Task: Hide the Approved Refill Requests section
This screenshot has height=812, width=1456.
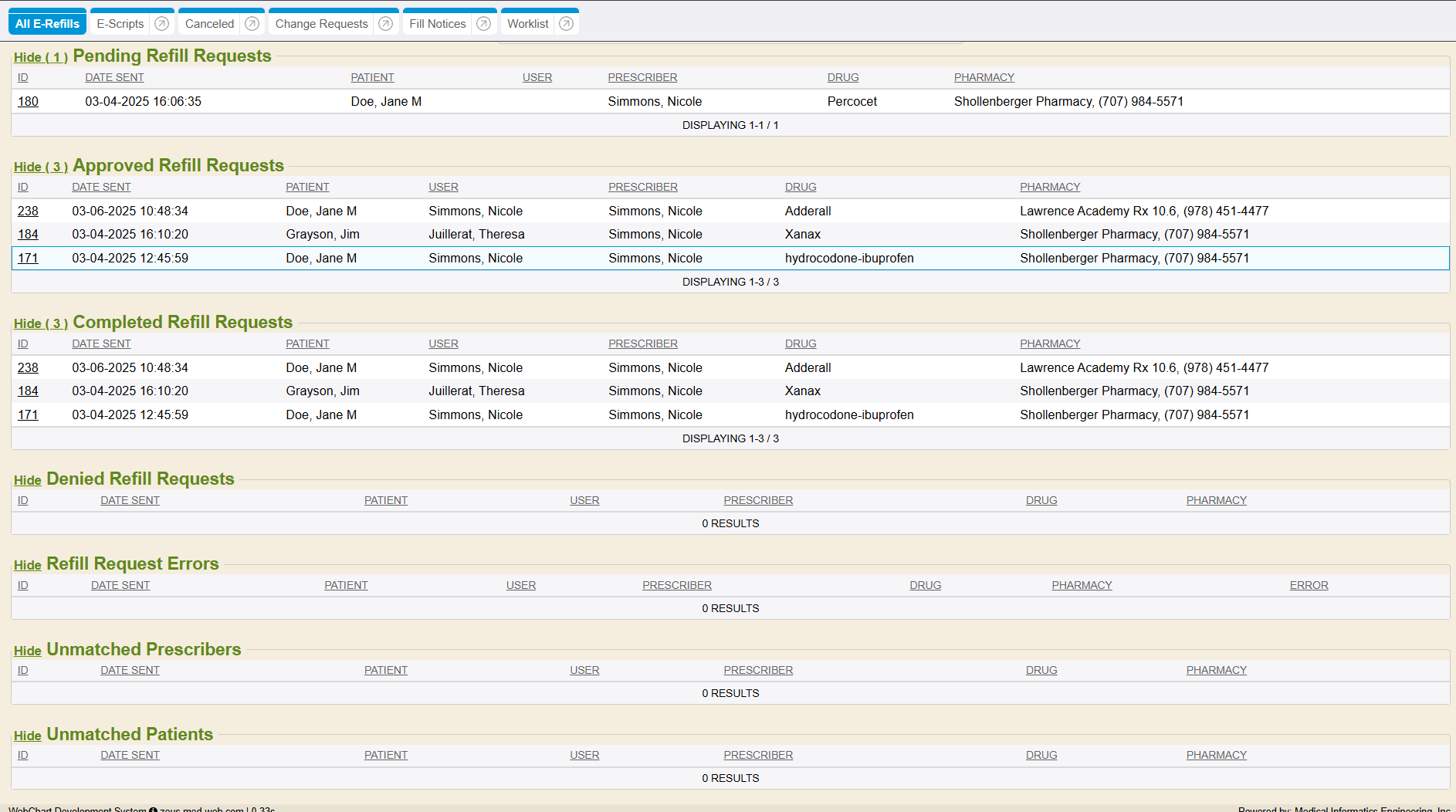Action: tap(40, 167)
